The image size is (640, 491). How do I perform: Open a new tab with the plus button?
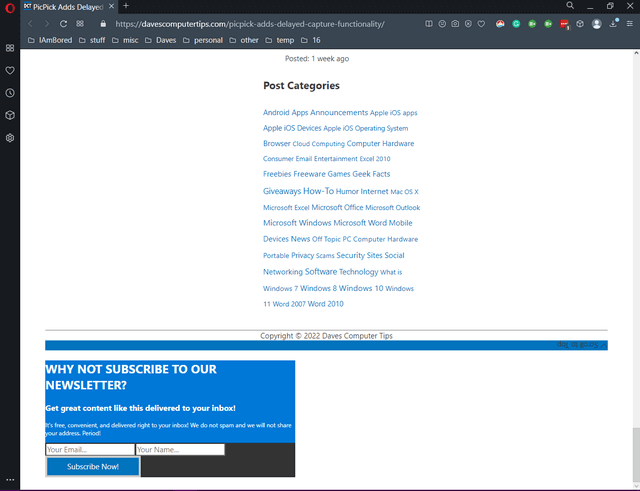point(126,6)
